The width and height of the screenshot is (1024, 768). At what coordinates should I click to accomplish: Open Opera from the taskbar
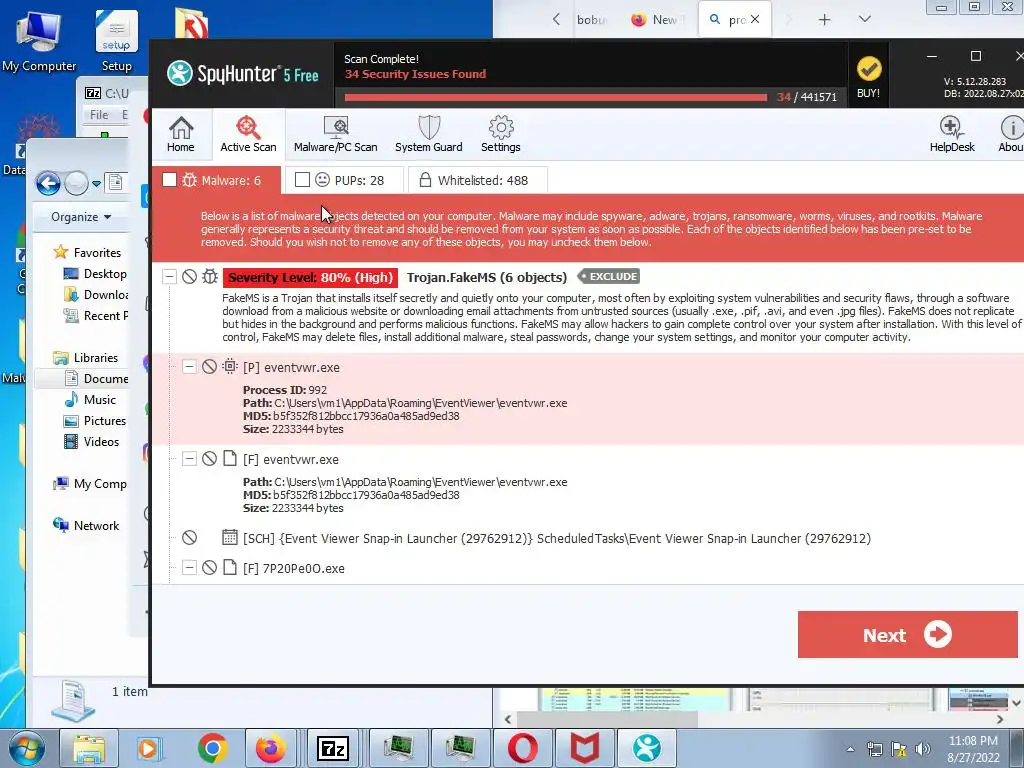point(522,748)
